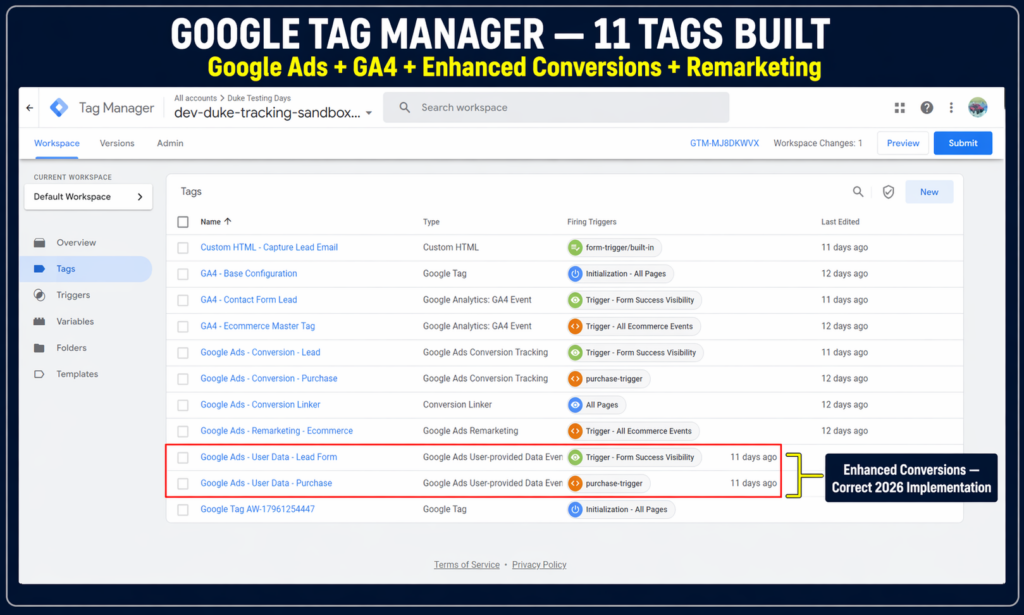Click the Triggers sidebar icon
The height and width of the screenshot is (615, 1024).
click(x=39, y=295)
